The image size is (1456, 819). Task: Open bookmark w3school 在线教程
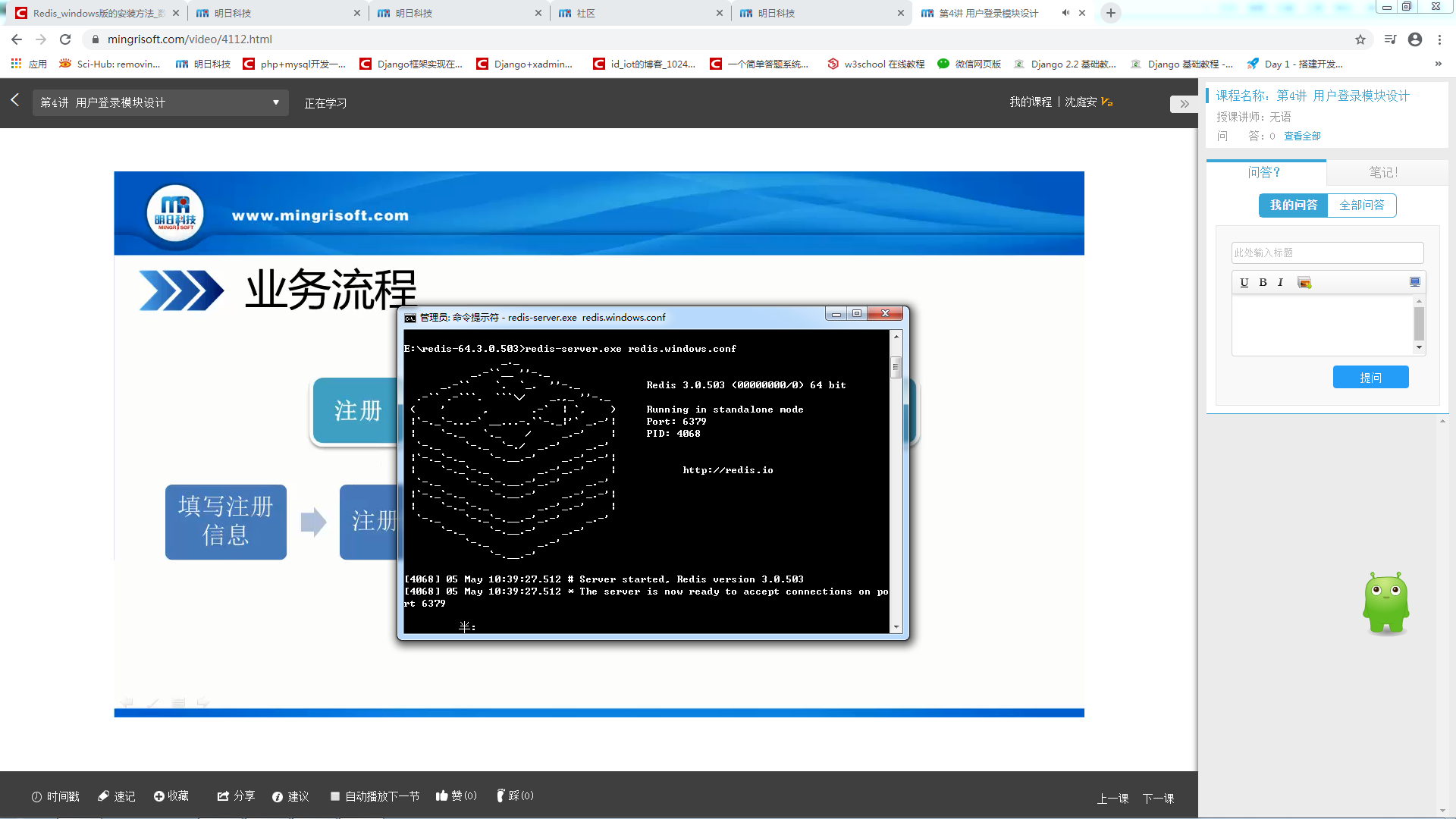(876, 64)
